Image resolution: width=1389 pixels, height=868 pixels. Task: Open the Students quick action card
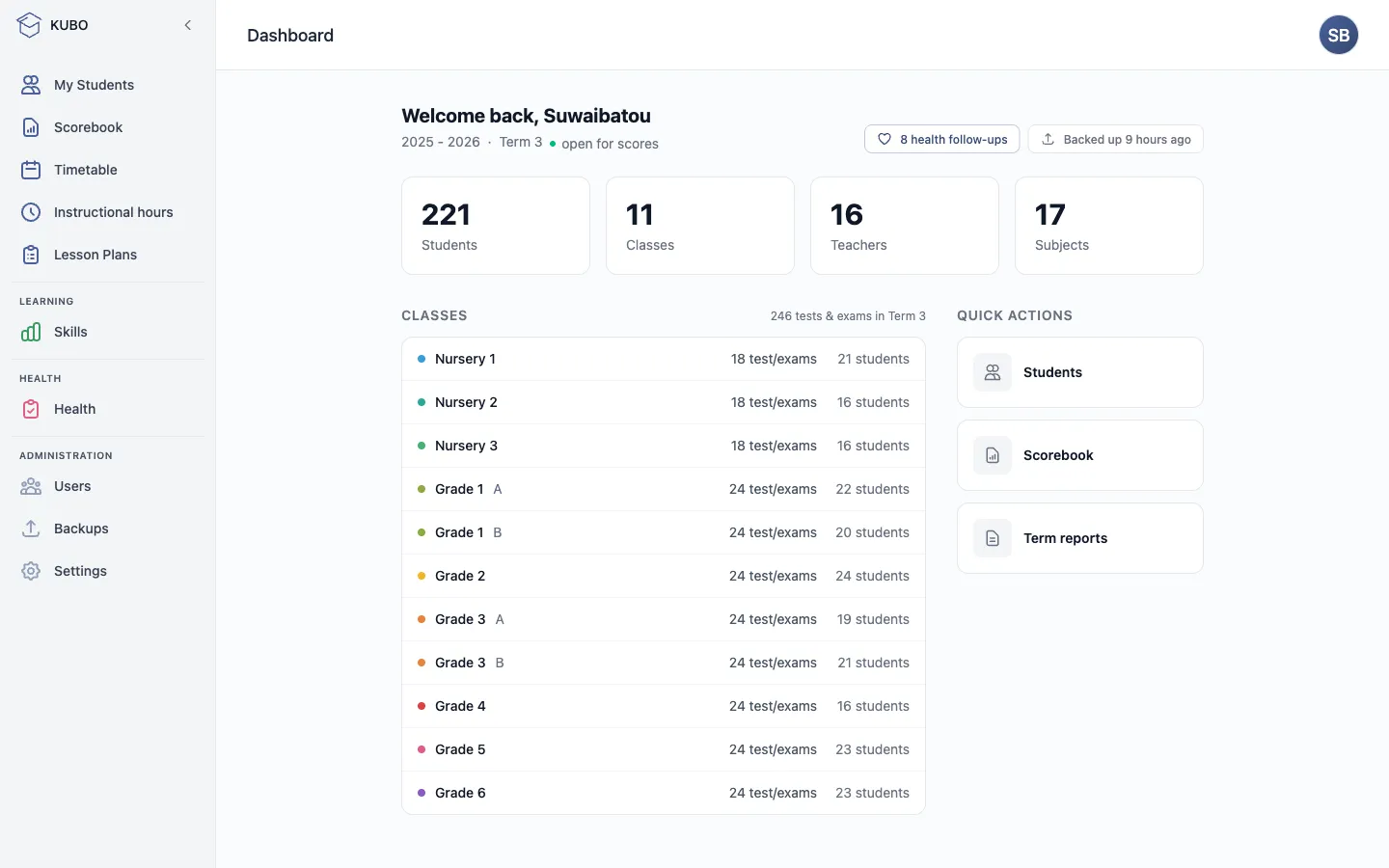click(1080, 372)
